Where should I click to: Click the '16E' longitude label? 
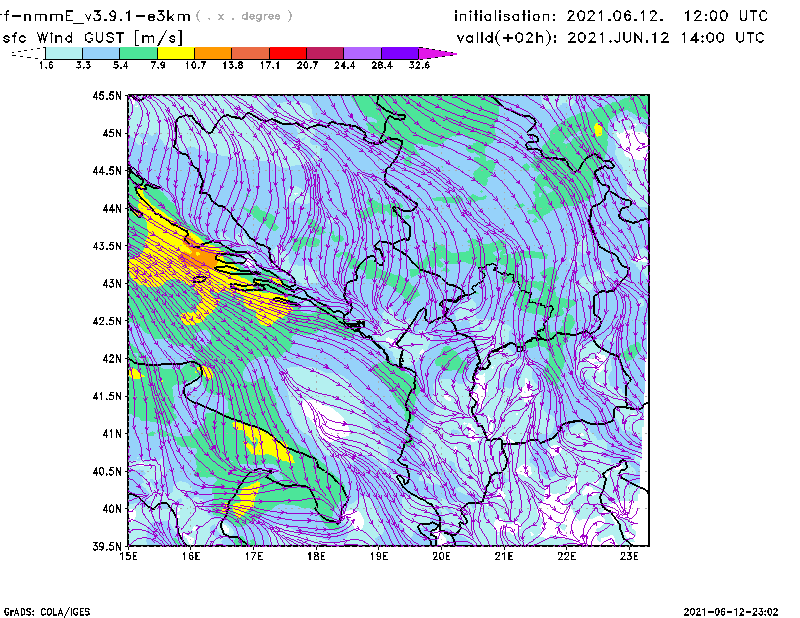click(x=191, y=556)
